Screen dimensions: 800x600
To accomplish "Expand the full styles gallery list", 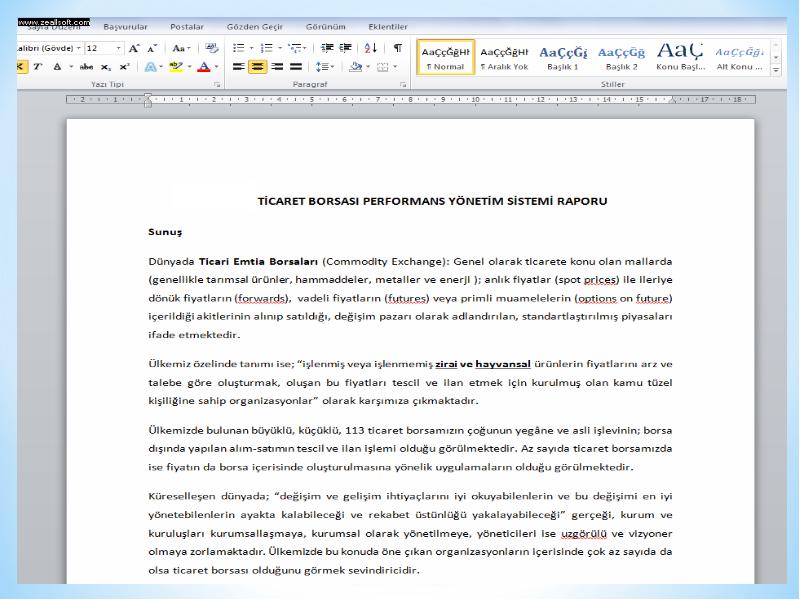I will click(776, 70).
